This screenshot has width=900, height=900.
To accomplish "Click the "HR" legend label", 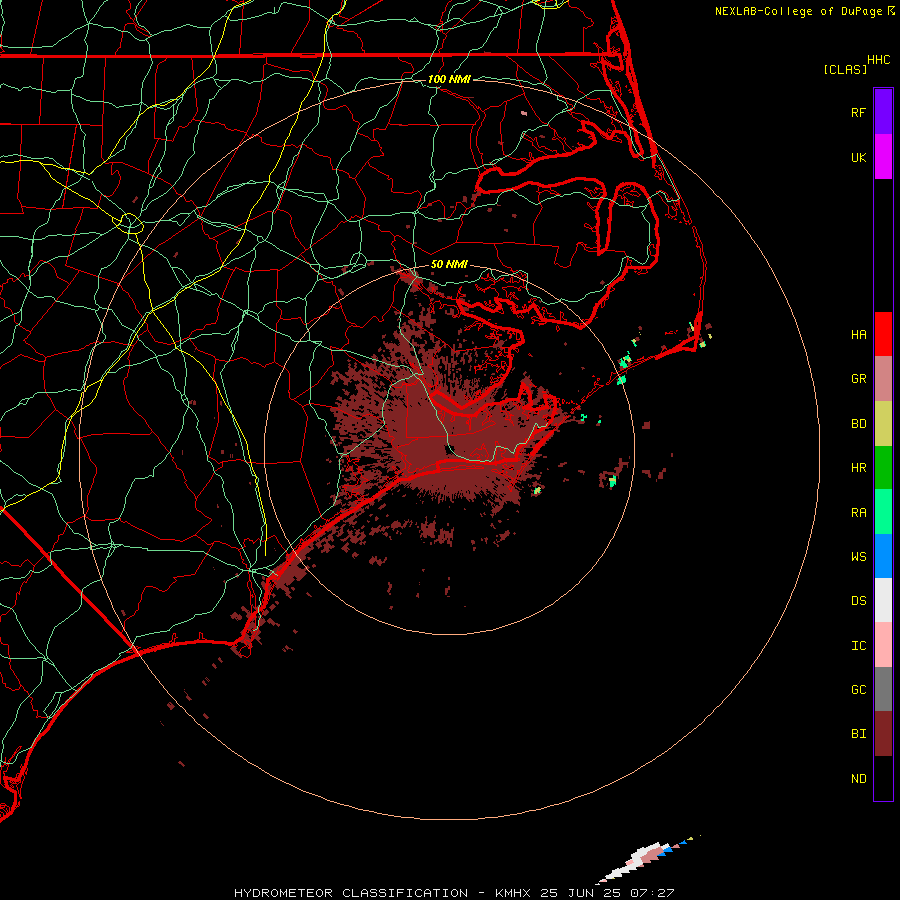I will [858, 468].
